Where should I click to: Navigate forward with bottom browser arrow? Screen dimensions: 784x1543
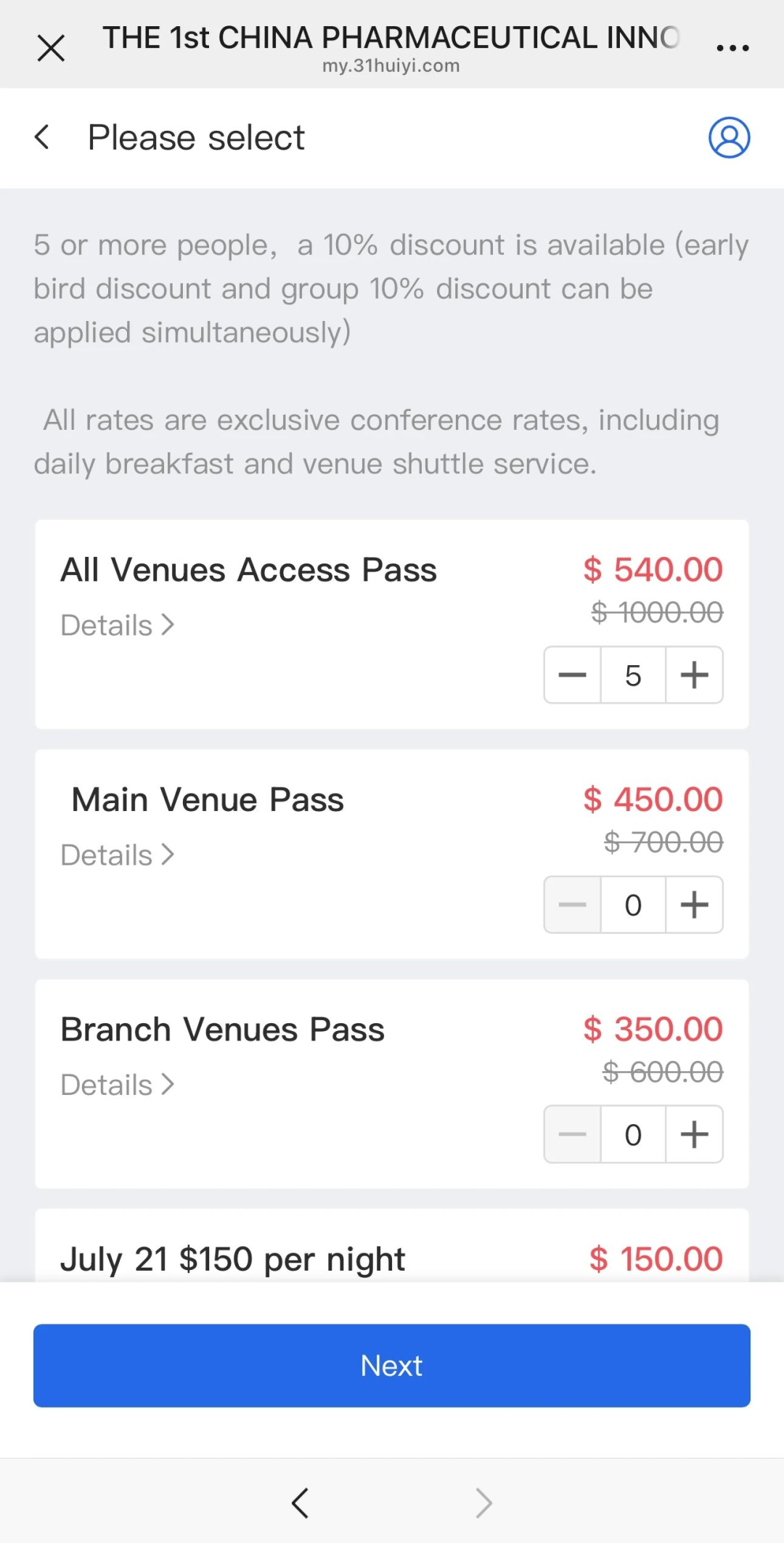click(483, 1502)
